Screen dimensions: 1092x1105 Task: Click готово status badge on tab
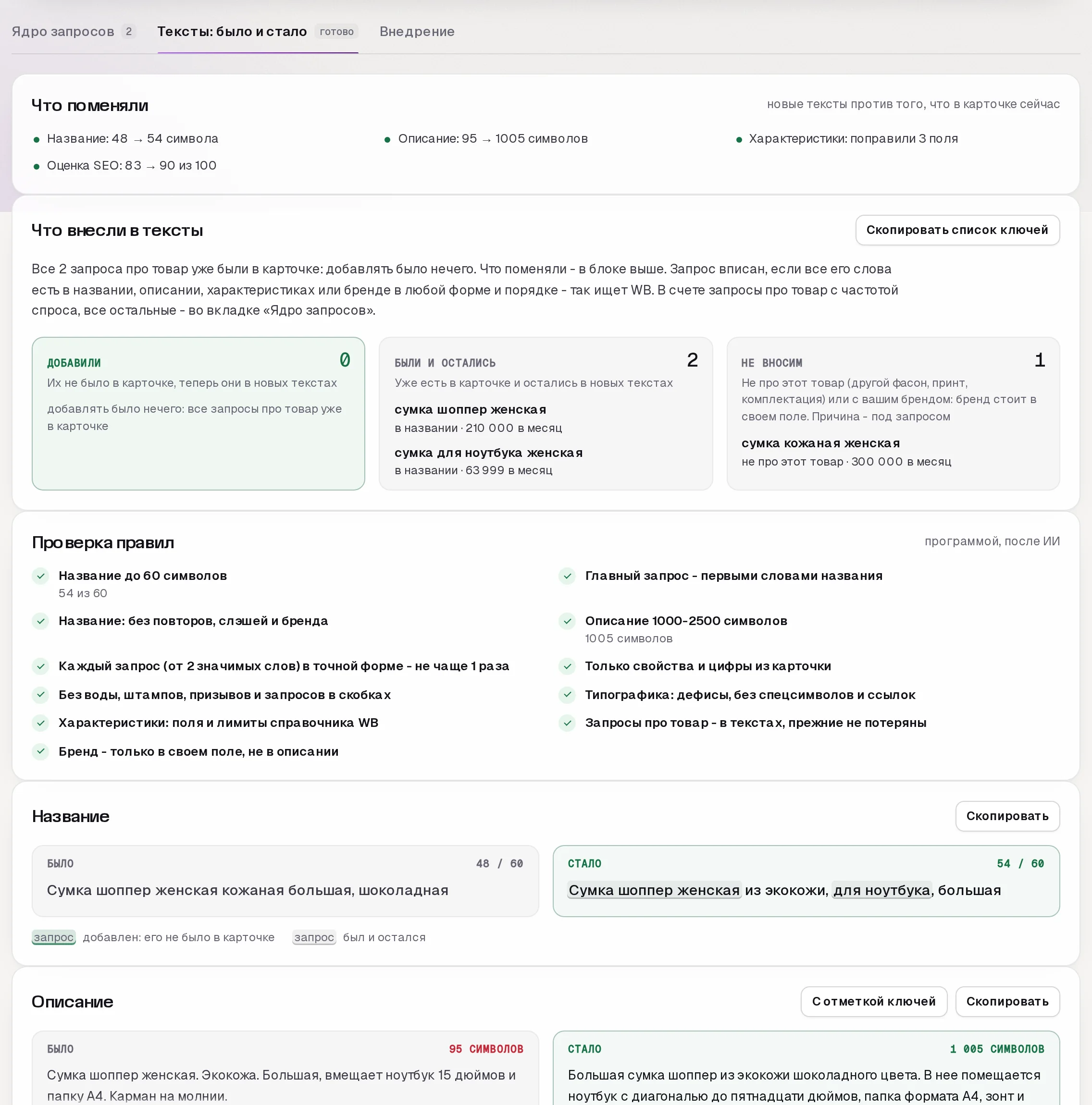coord(336,31)
